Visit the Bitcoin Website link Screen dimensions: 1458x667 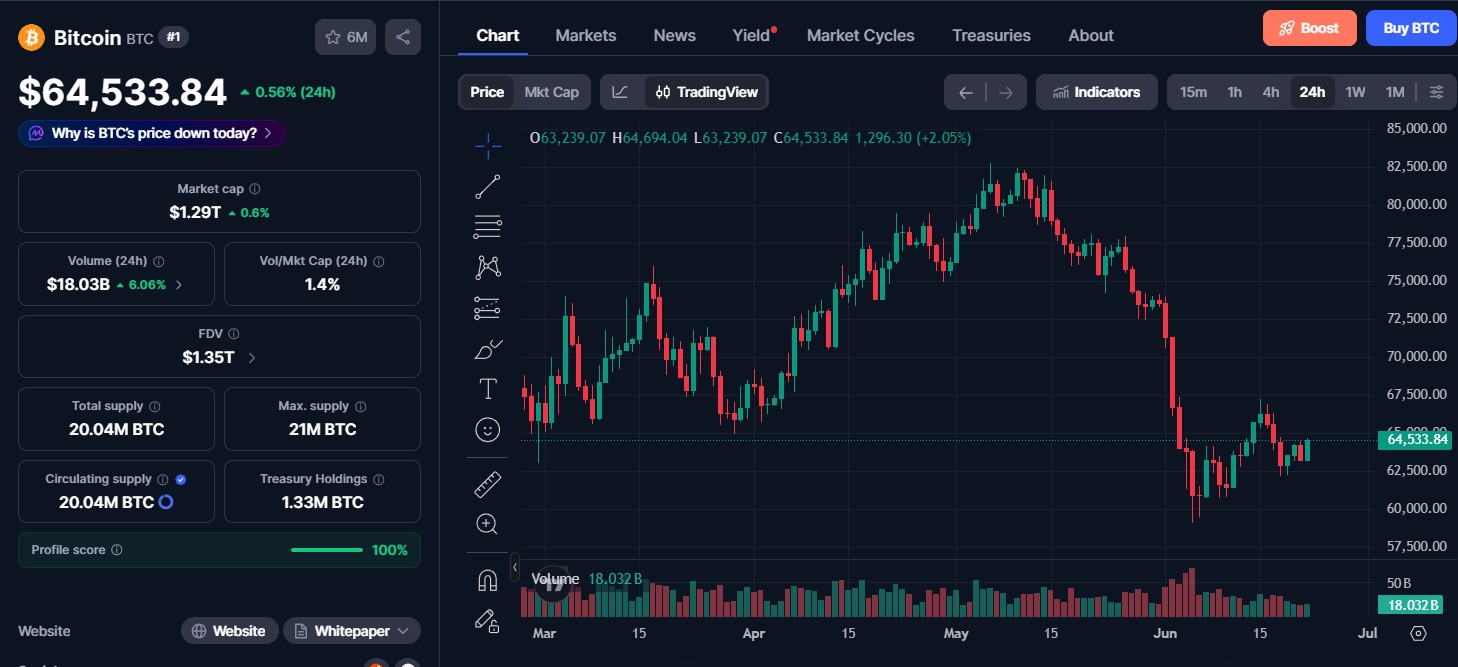[x=230, y=631]
